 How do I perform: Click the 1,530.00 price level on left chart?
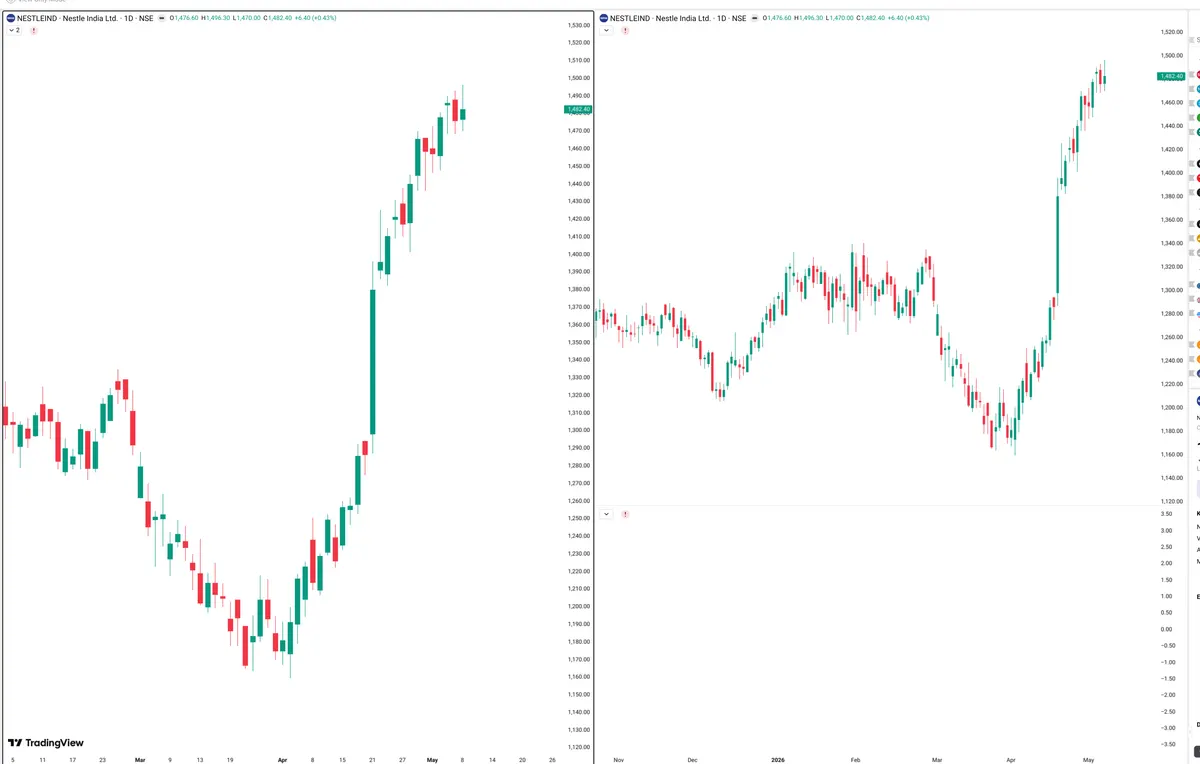pos(578,25)
